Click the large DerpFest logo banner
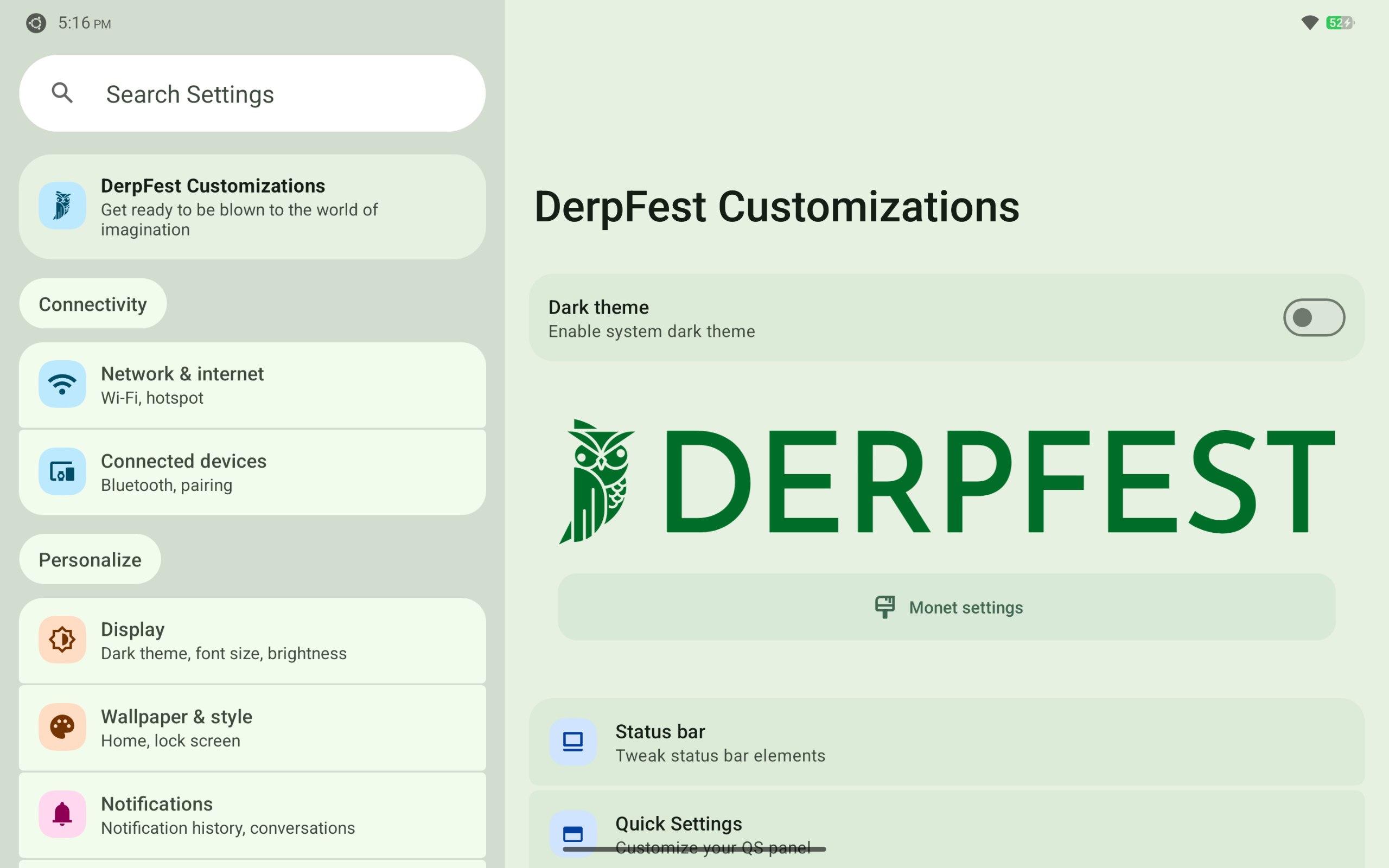 pyautogui.click(x=946, y=481)
